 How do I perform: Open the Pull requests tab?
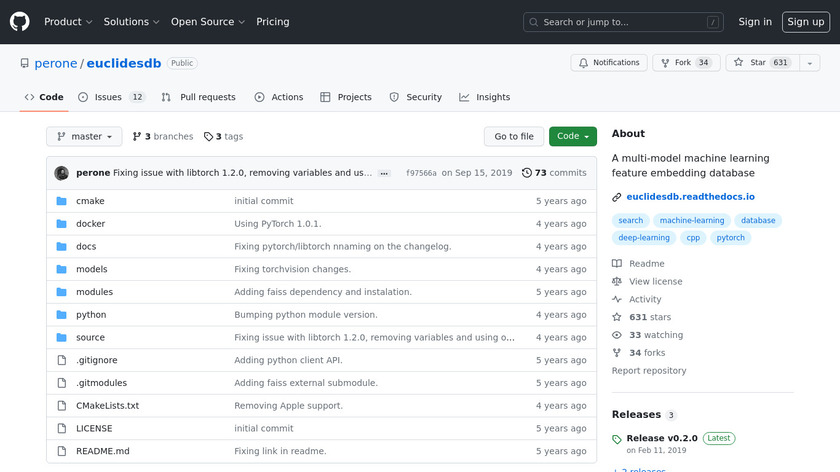pos(198,97)
